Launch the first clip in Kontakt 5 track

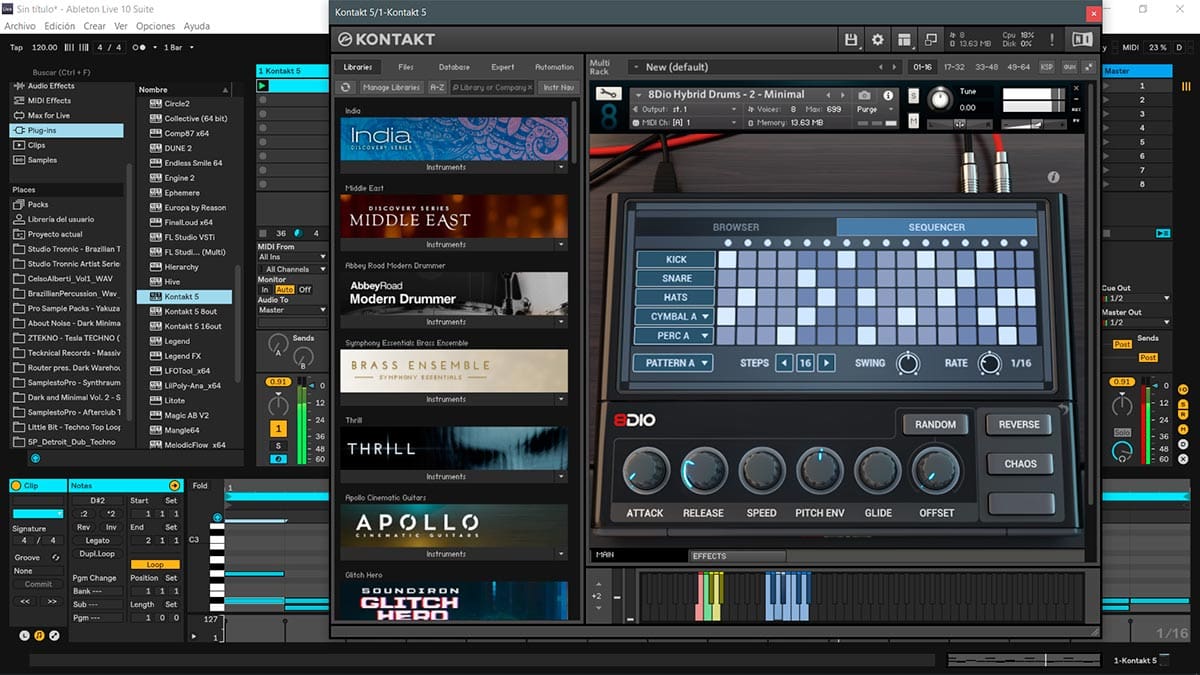[263, 86]
